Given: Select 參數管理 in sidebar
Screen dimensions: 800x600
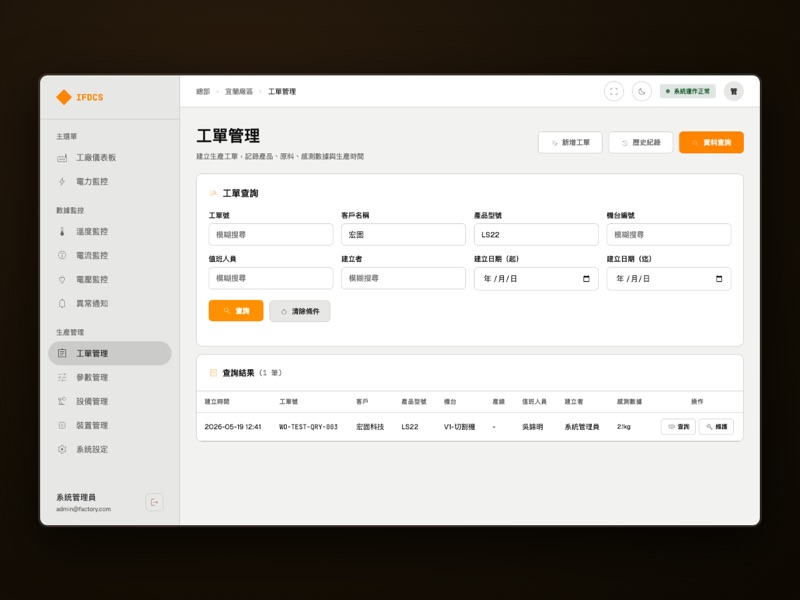Looking at the screenshot, I should 110,378.
